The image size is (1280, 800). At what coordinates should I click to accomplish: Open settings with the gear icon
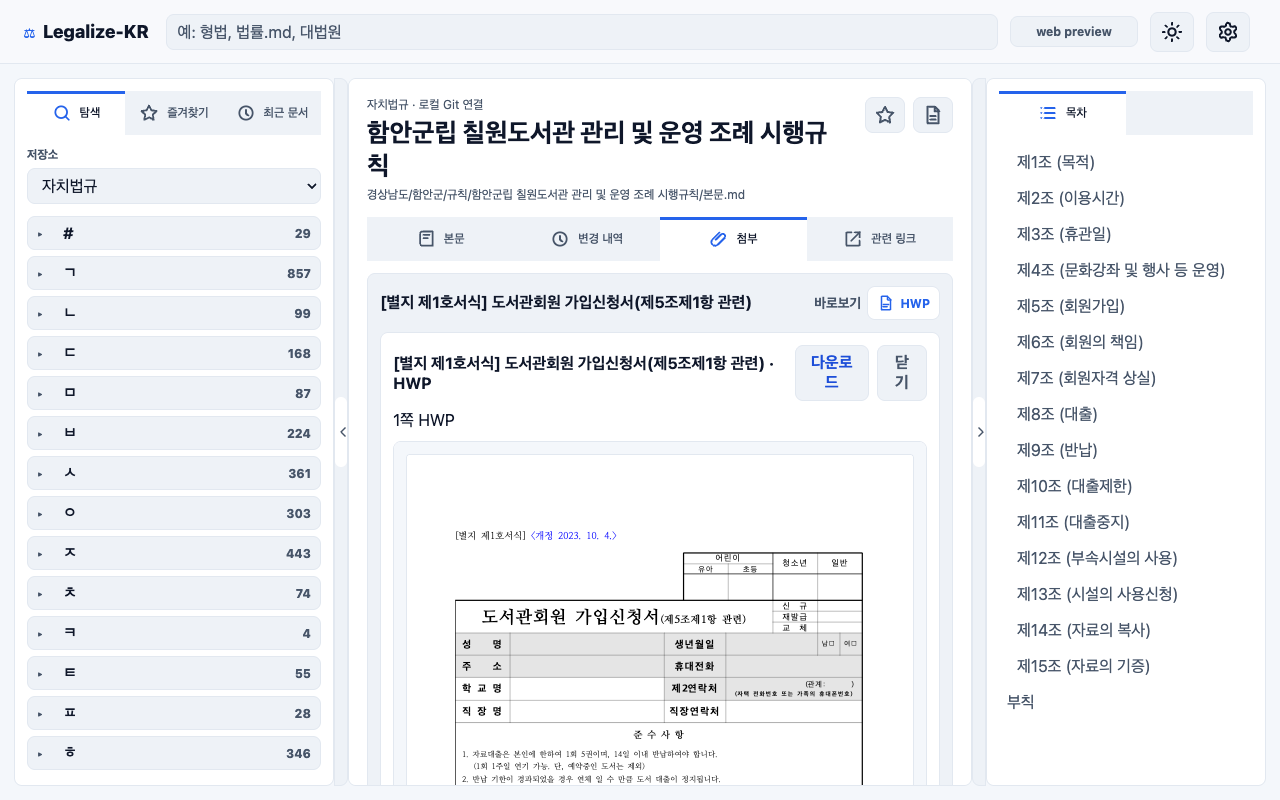click(1228, 32)
